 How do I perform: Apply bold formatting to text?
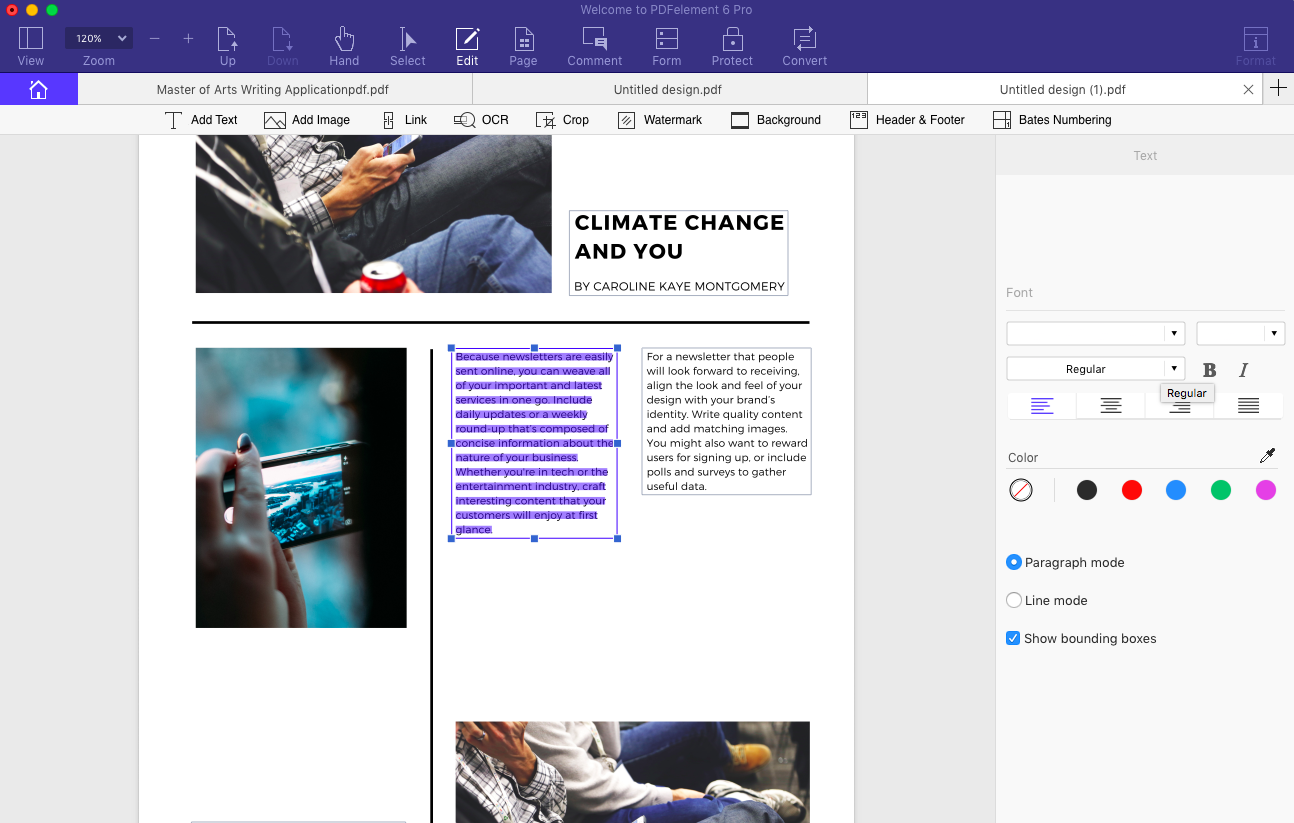coord(1209,369)
